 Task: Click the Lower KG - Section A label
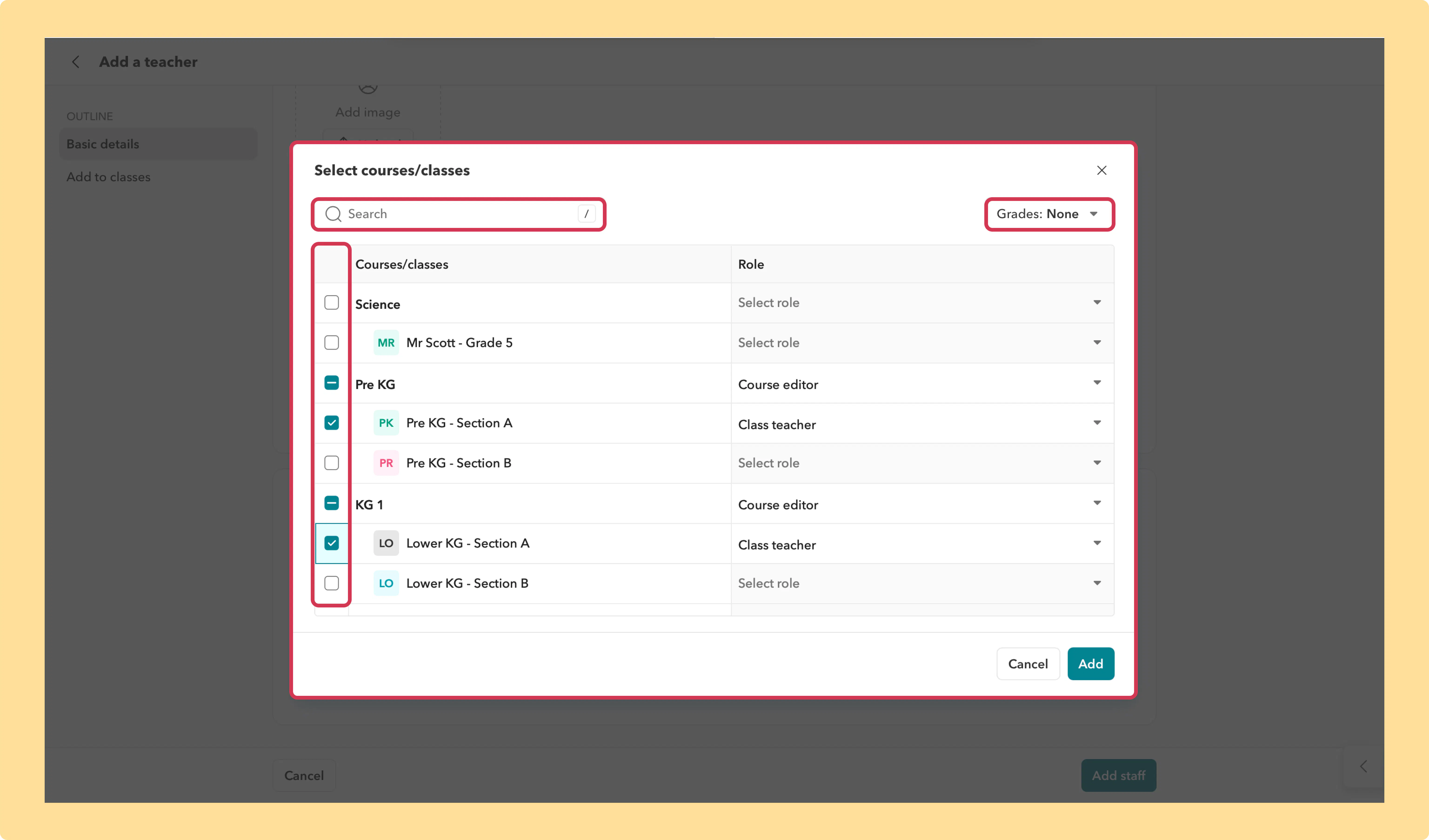pyautogui.click(x=468, y=543)
